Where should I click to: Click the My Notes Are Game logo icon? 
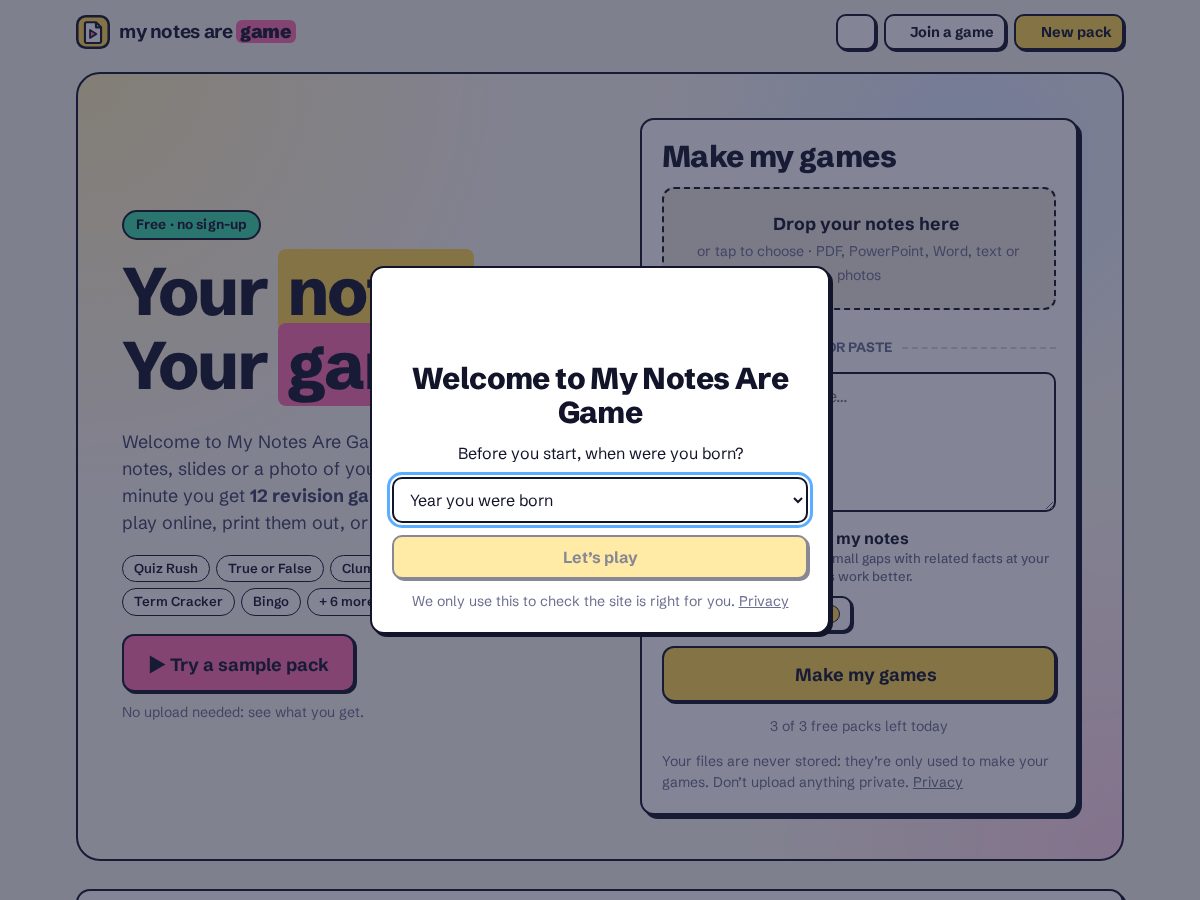(x=93, y=32)
